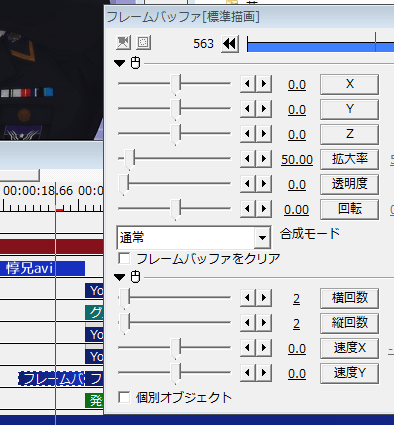The width and height of the screenshot is (394, 425).
Task: Increase Z value with right arrow
Action: [264, 134]
